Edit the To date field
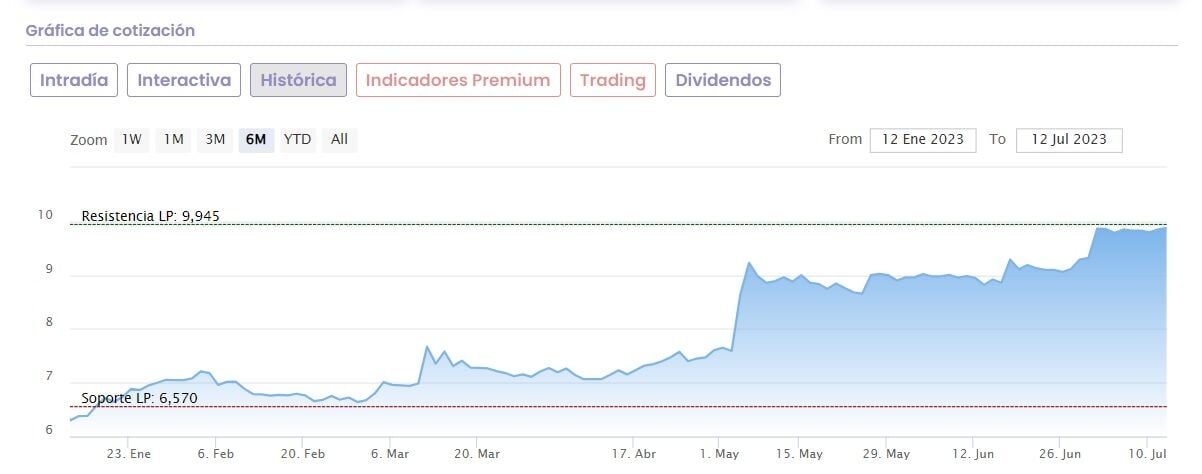 pos(1068,140)
